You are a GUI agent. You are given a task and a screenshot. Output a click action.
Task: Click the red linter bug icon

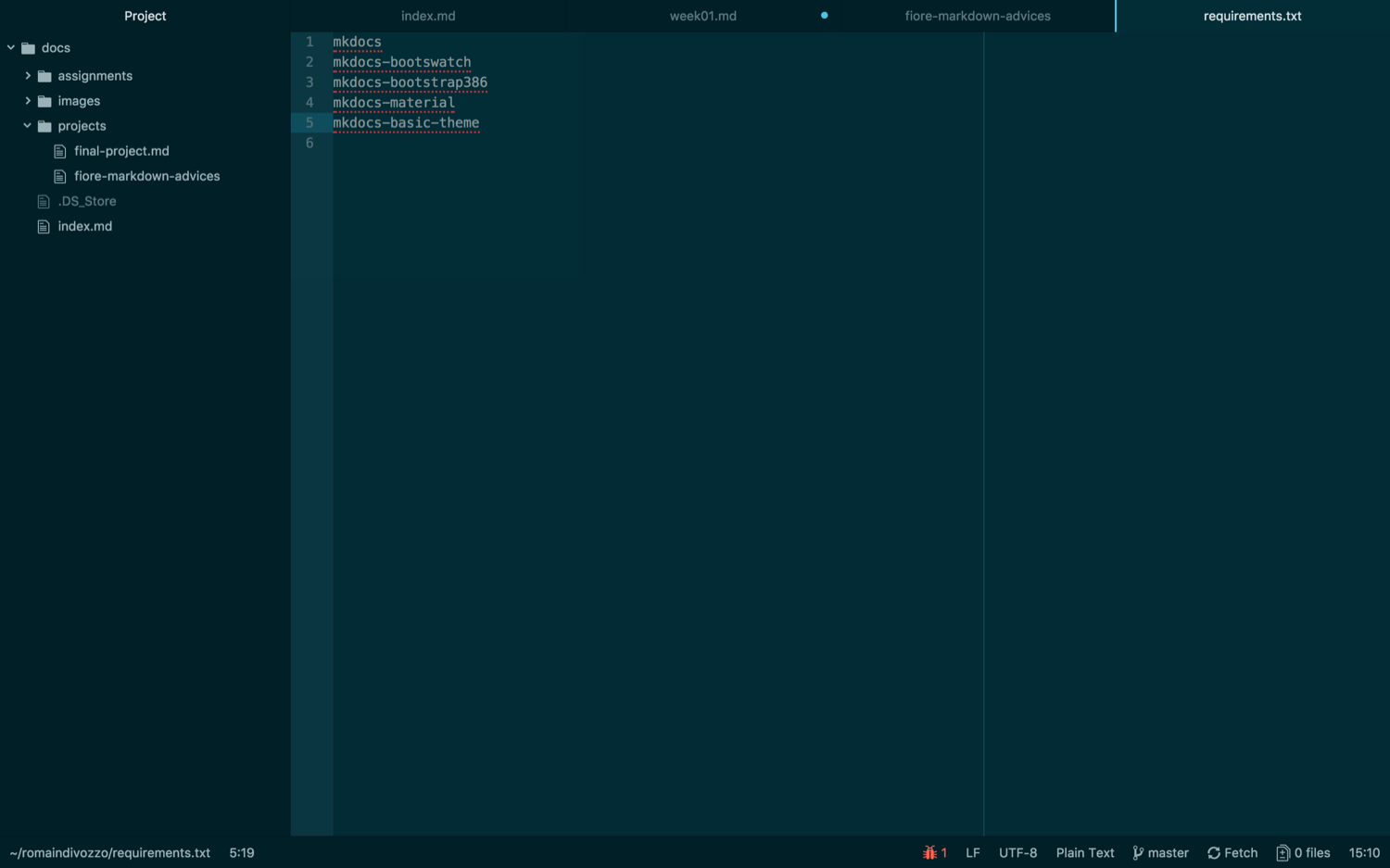click(x=929, y=853)
